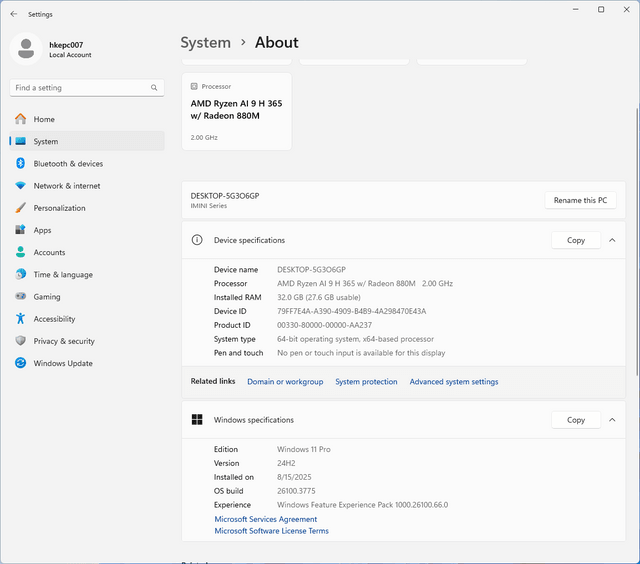Screen dimensions: 640x564
Task: Click the Network wifi icon
Action: click(20, 185)
